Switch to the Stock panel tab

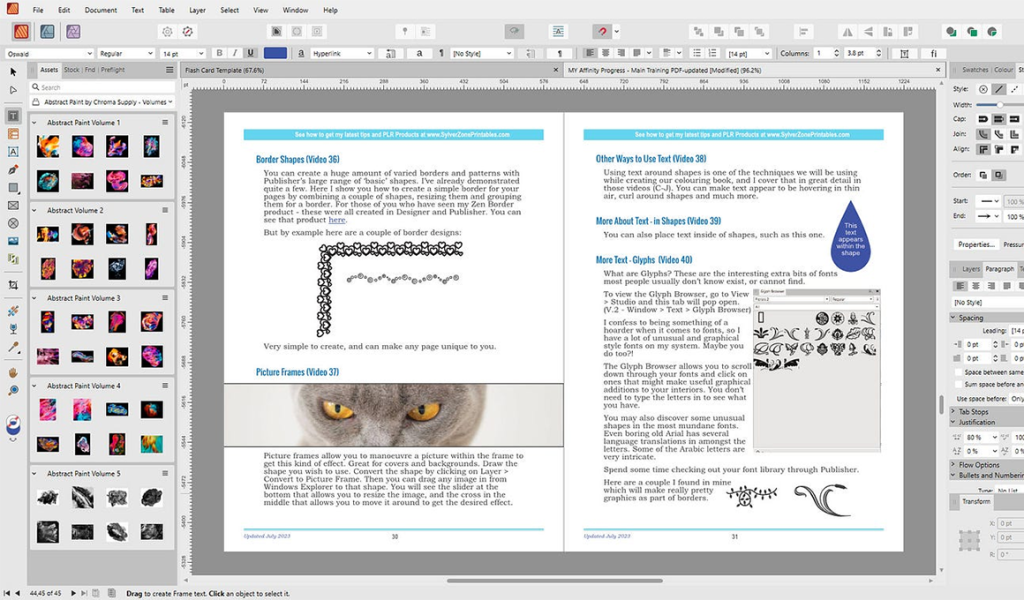click(71, 70)
